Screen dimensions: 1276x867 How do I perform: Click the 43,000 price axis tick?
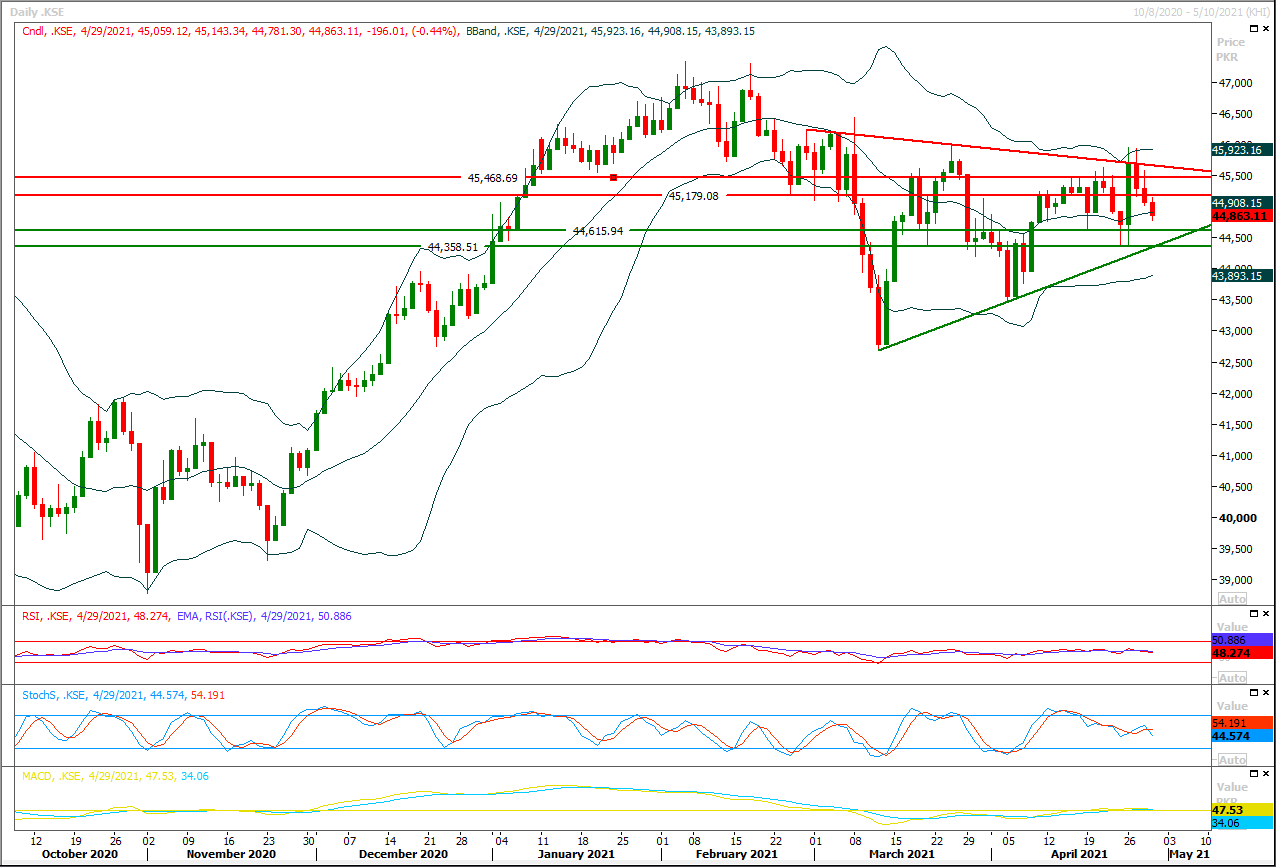1234,332
